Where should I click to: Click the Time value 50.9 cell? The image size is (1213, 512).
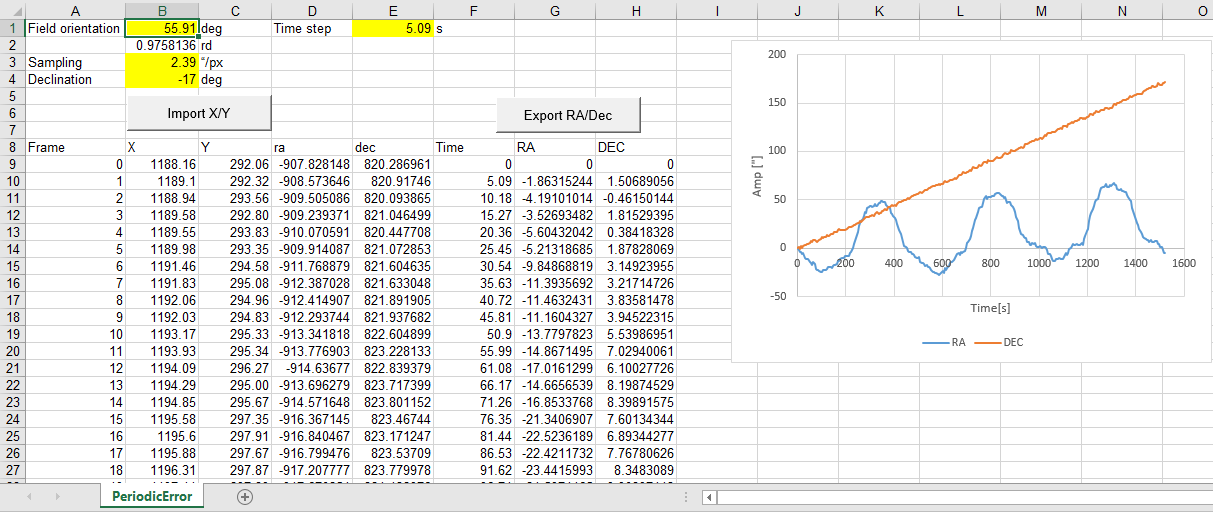[x=474, y=334]
